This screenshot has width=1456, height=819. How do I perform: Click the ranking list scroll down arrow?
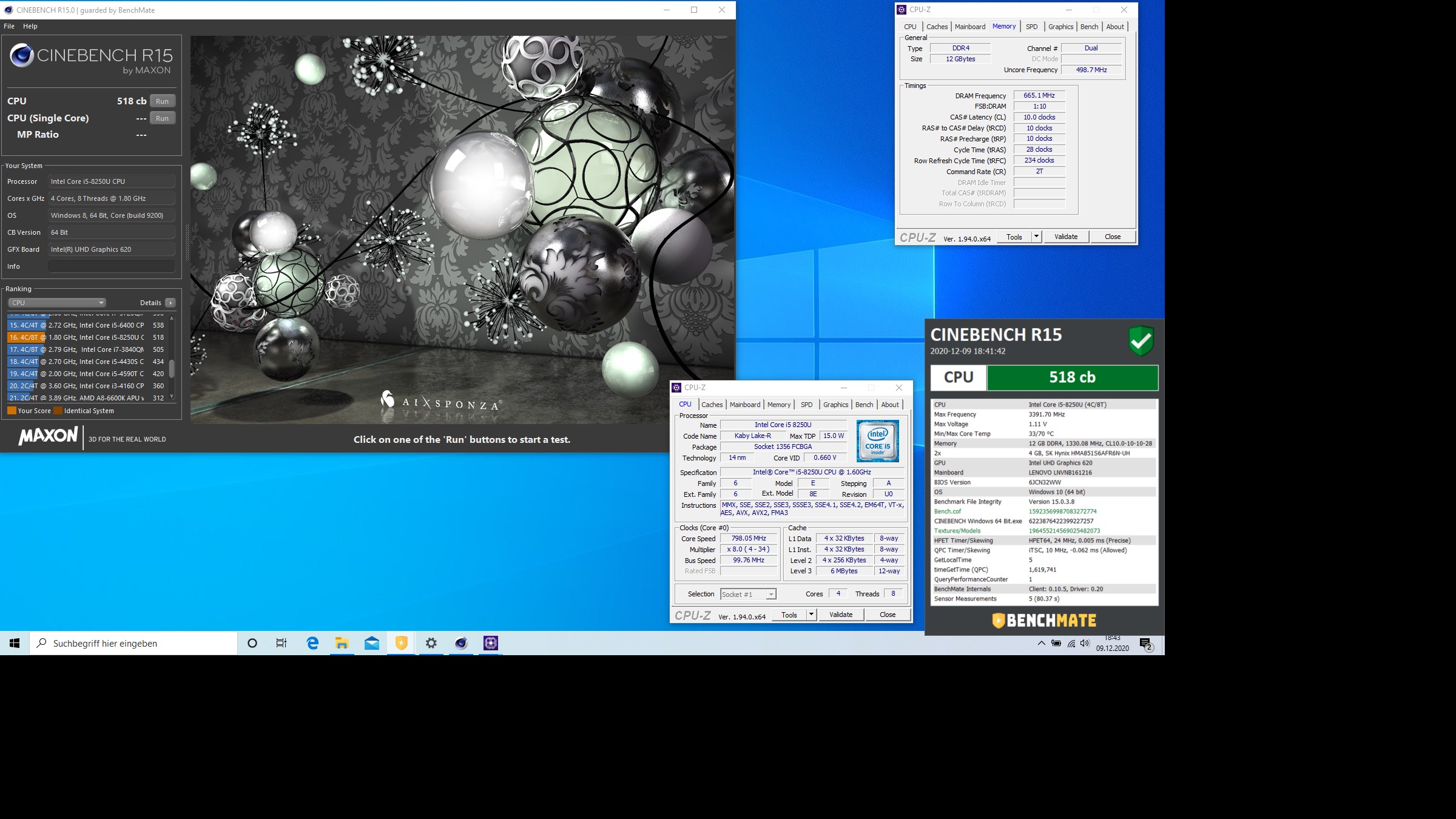pos(172,397)
